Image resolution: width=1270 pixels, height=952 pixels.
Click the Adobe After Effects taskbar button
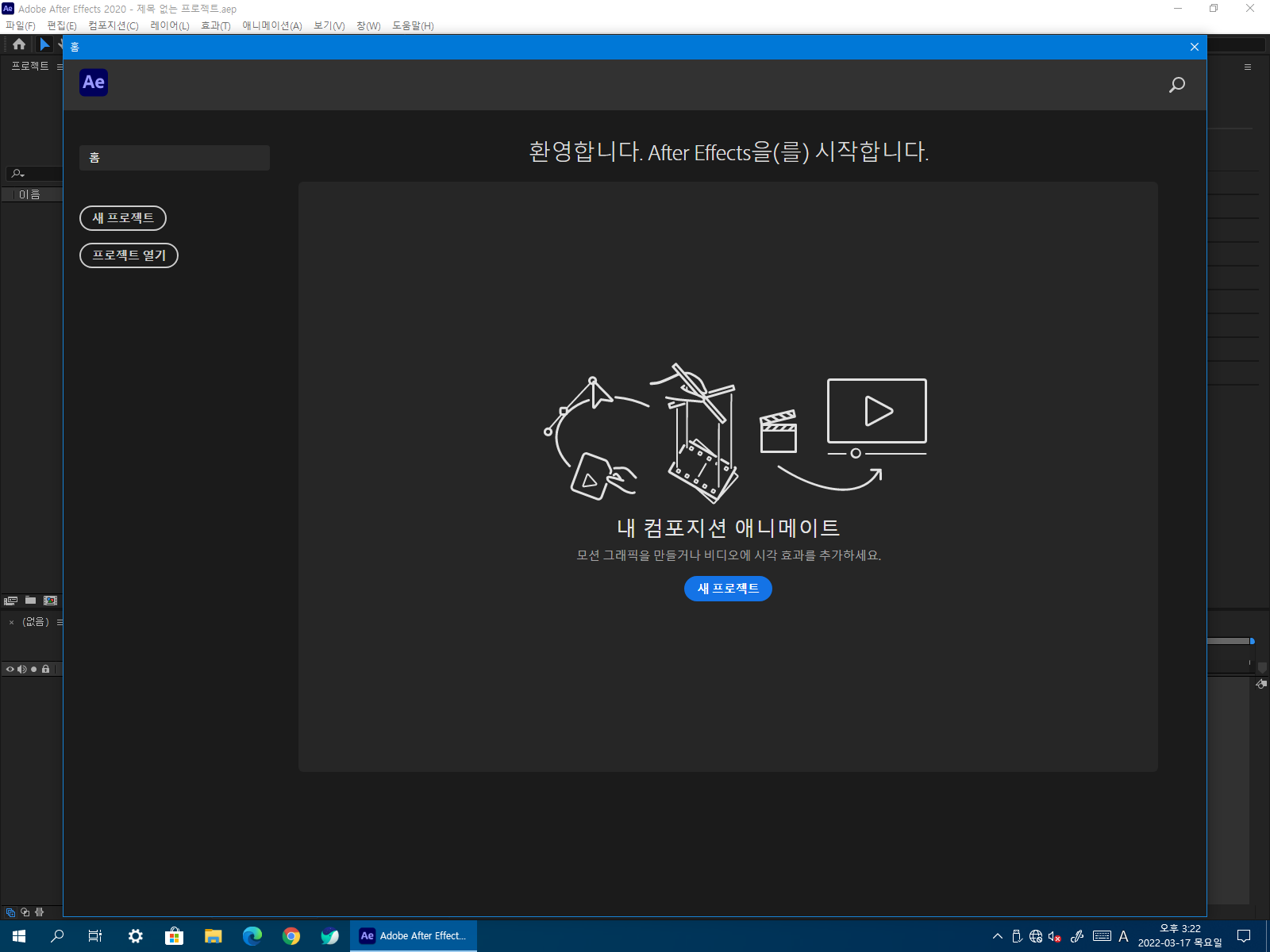coord(414,936)
